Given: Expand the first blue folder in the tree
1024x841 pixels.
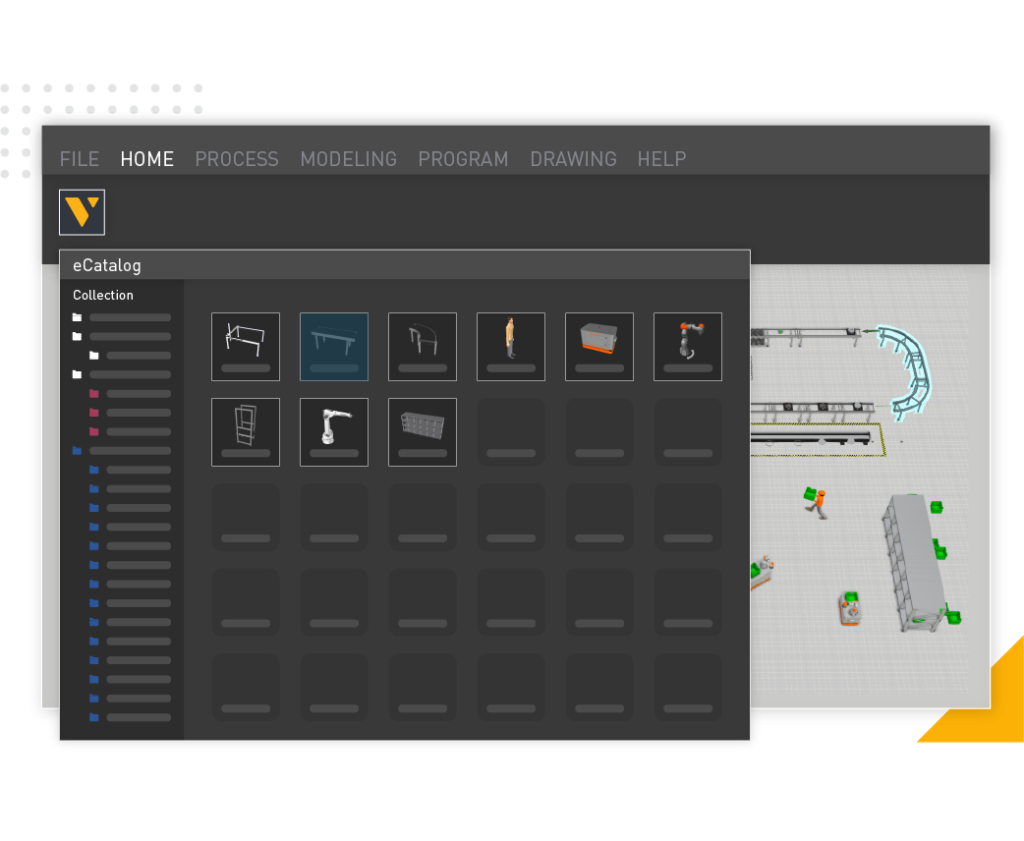Looking at the screenshot, I should pyautogui.click(x=77, y=451).
